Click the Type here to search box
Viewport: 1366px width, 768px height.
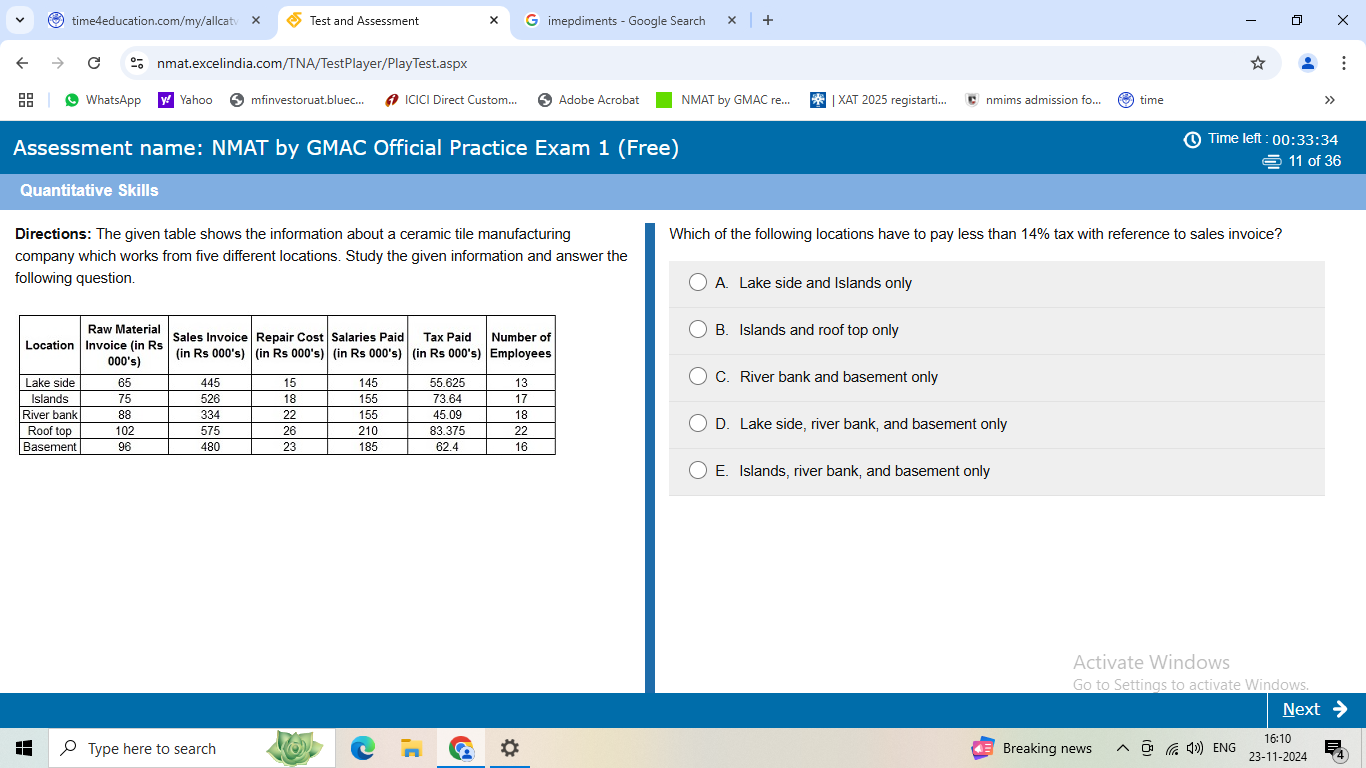click(190, 748)
